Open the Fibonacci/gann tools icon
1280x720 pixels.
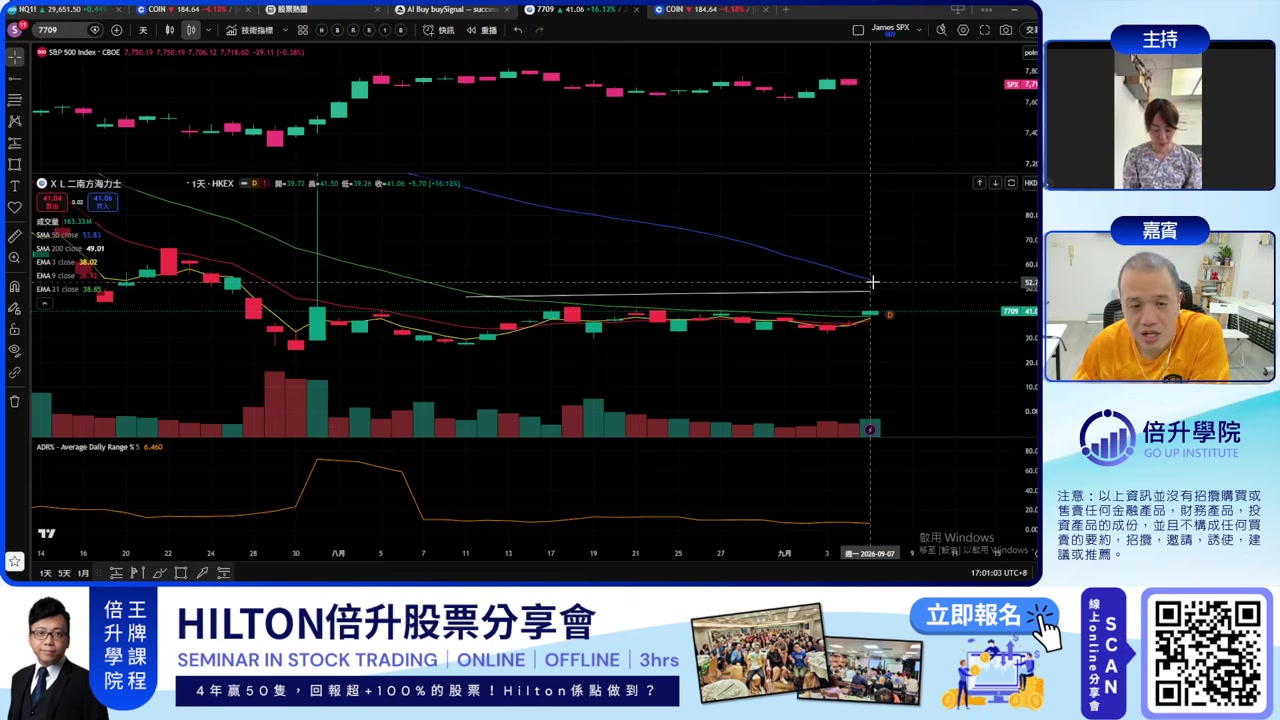tap(14, 100)
